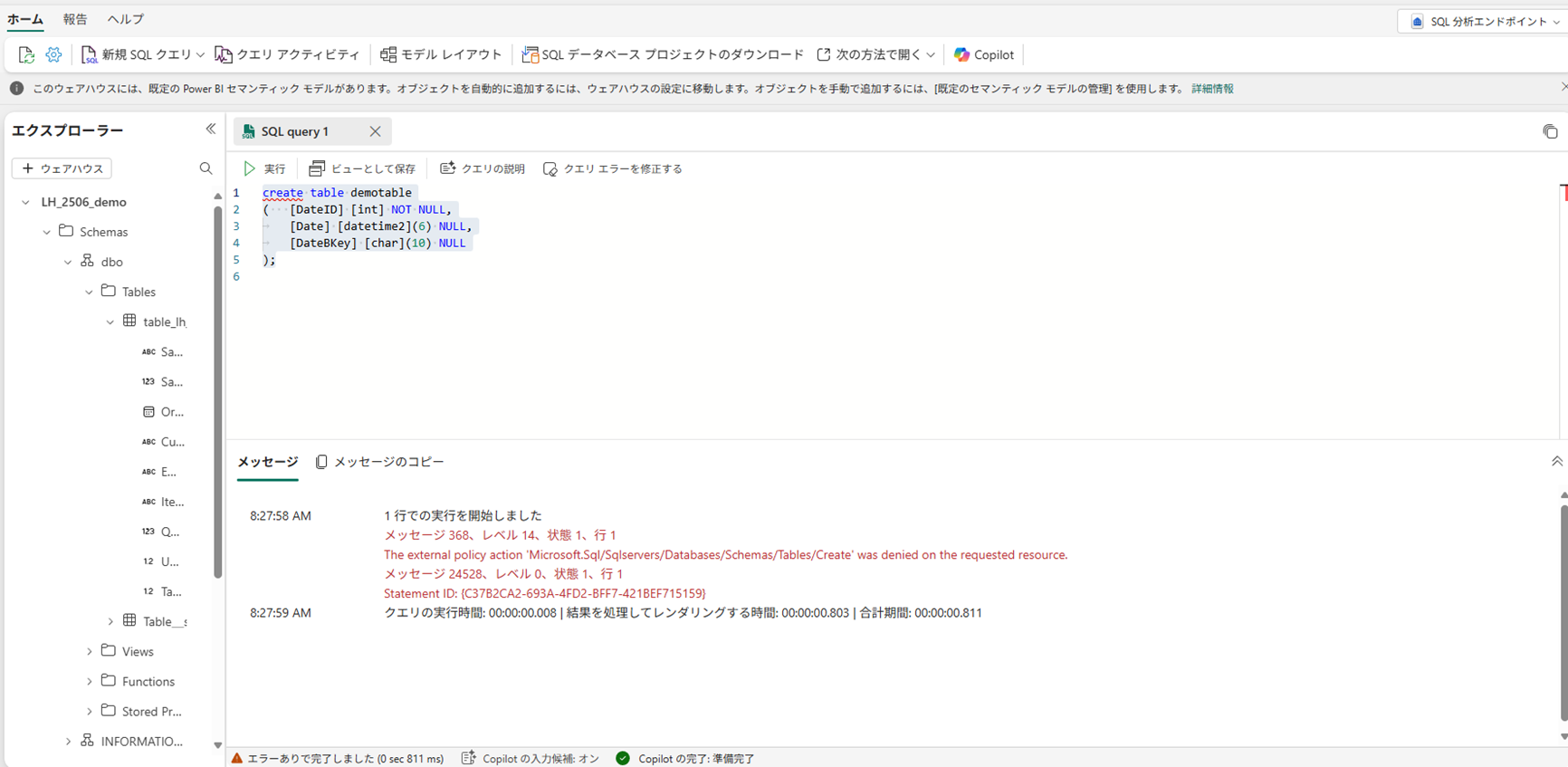Collapse the Tables folder
Screen dimensions: 1568x767
(x=89, y=292)
